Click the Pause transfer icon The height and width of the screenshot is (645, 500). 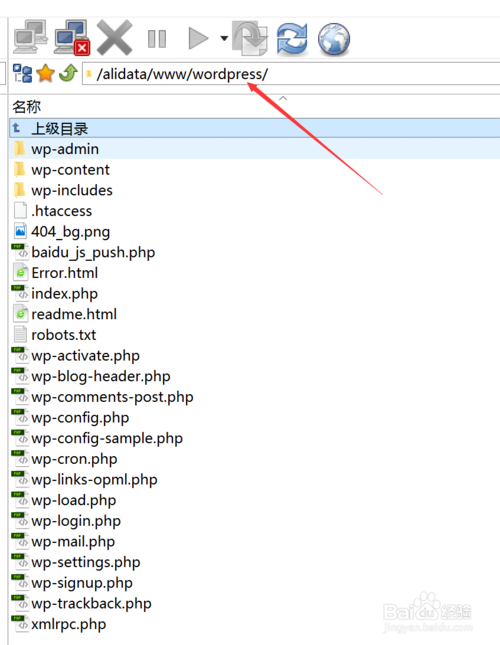point(157,39)
